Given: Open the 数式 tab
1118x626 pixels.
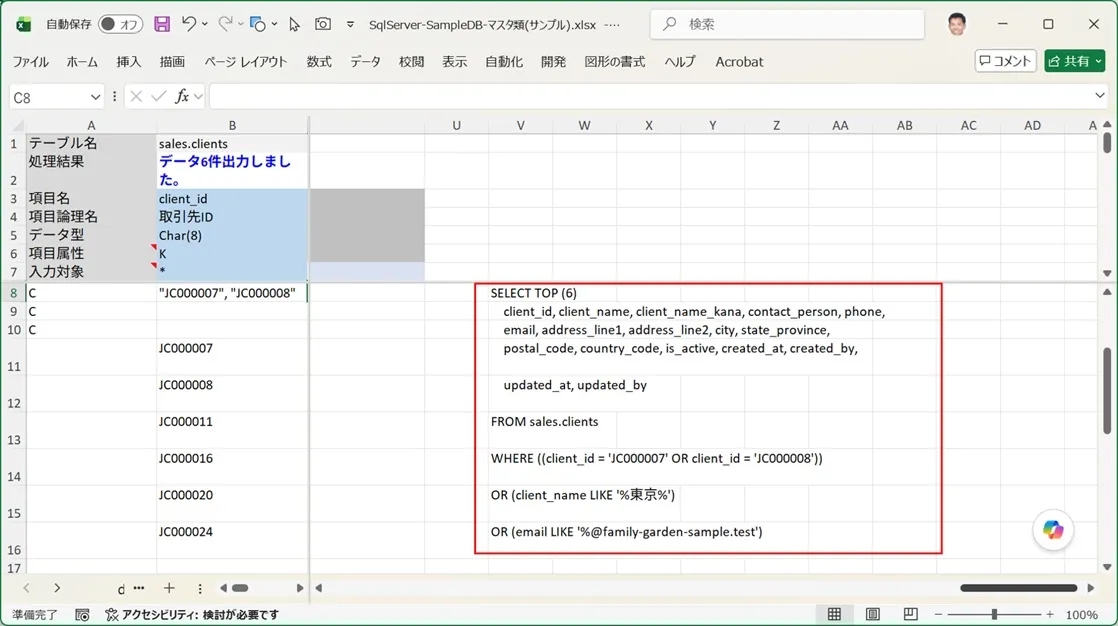Looking at the screenshot, I should (x=319, y=62).
